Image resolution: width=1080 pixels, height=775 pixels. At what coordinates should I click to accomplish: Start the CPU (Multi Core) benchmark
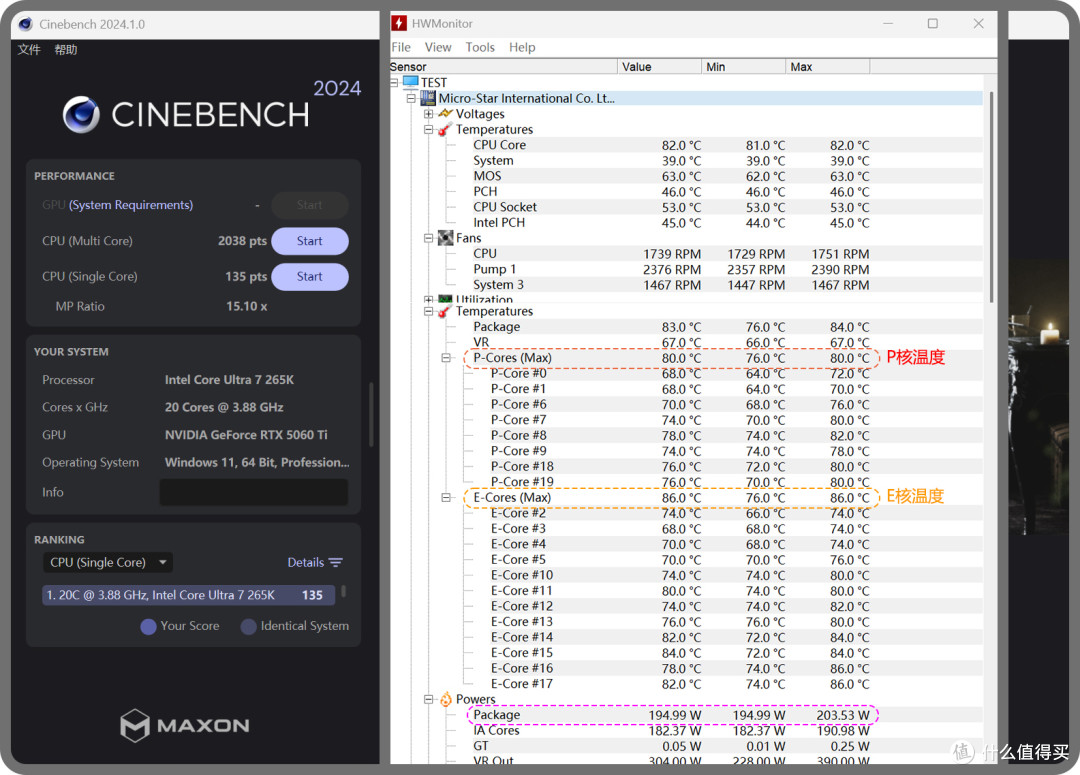click(310, 241)
